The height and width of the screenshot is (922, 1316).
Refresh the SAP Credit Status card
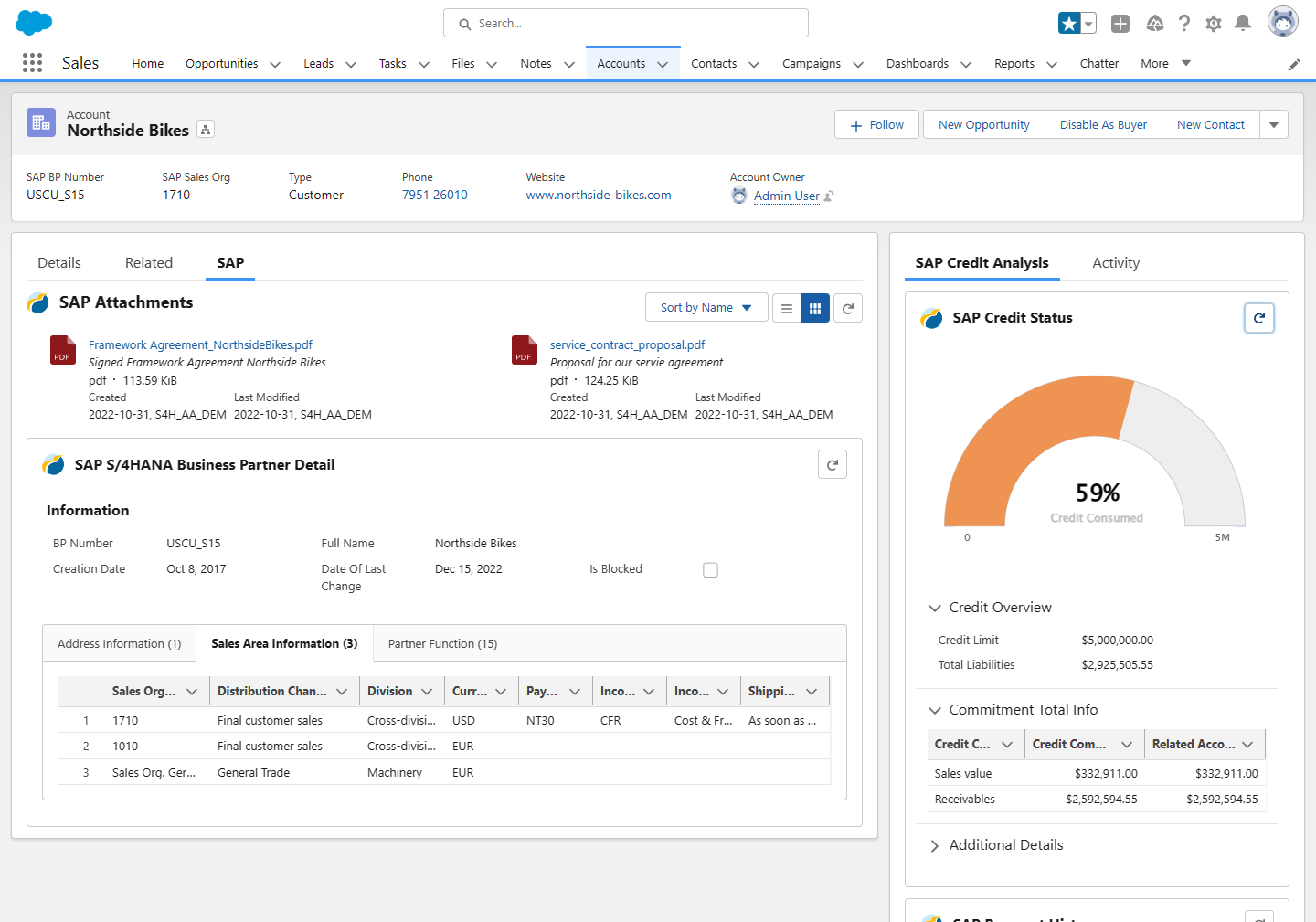pos(1259,318)
